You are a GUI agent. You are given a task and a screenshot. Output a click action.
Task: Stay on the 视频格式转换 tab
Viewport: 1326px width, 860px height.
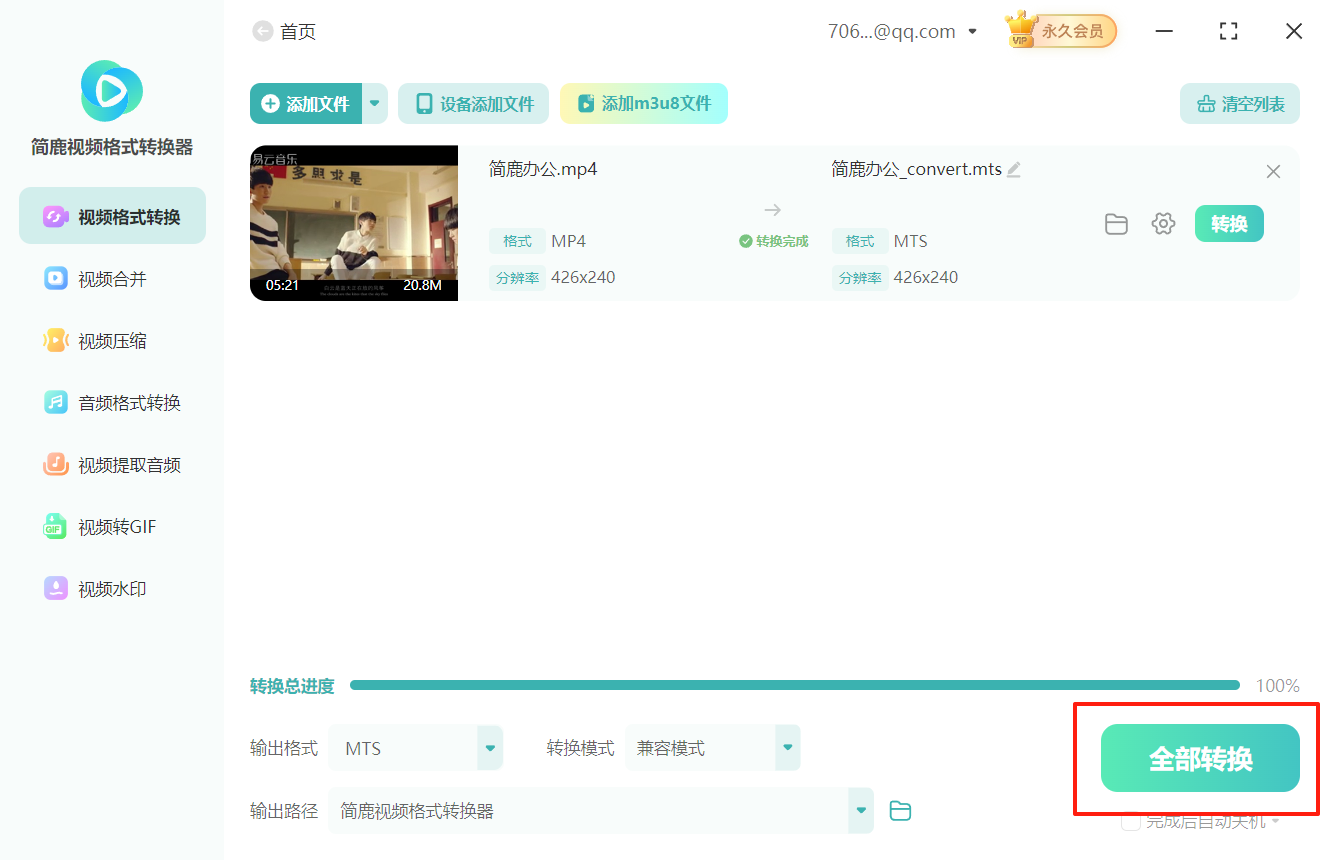point(111,215)
